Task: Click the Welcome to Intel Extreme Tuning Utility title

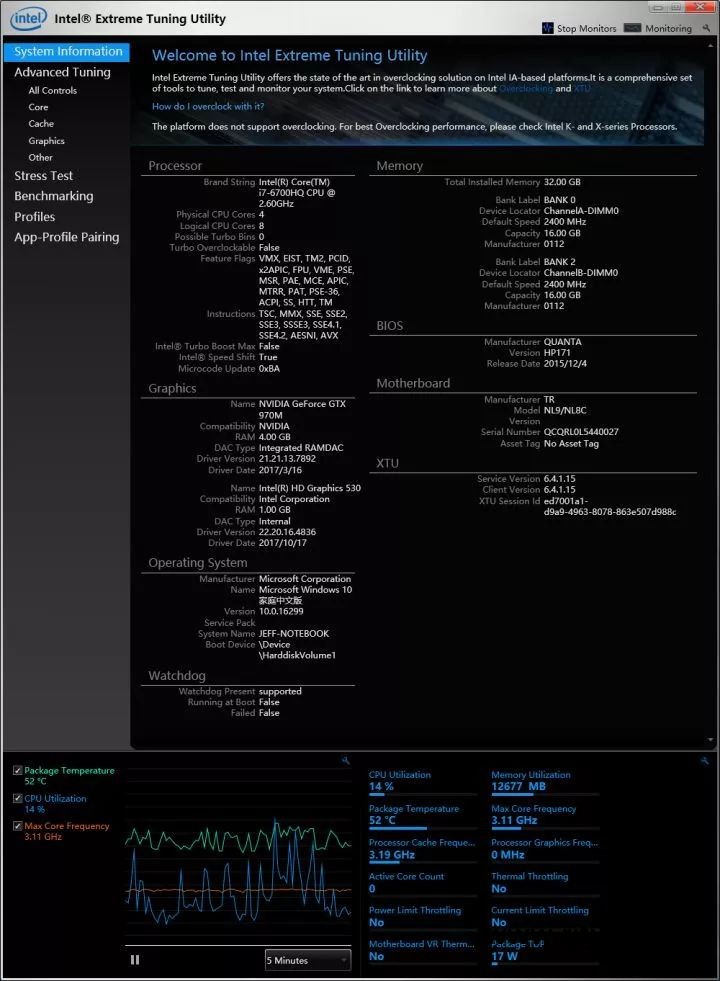Action: click(290, 55)
